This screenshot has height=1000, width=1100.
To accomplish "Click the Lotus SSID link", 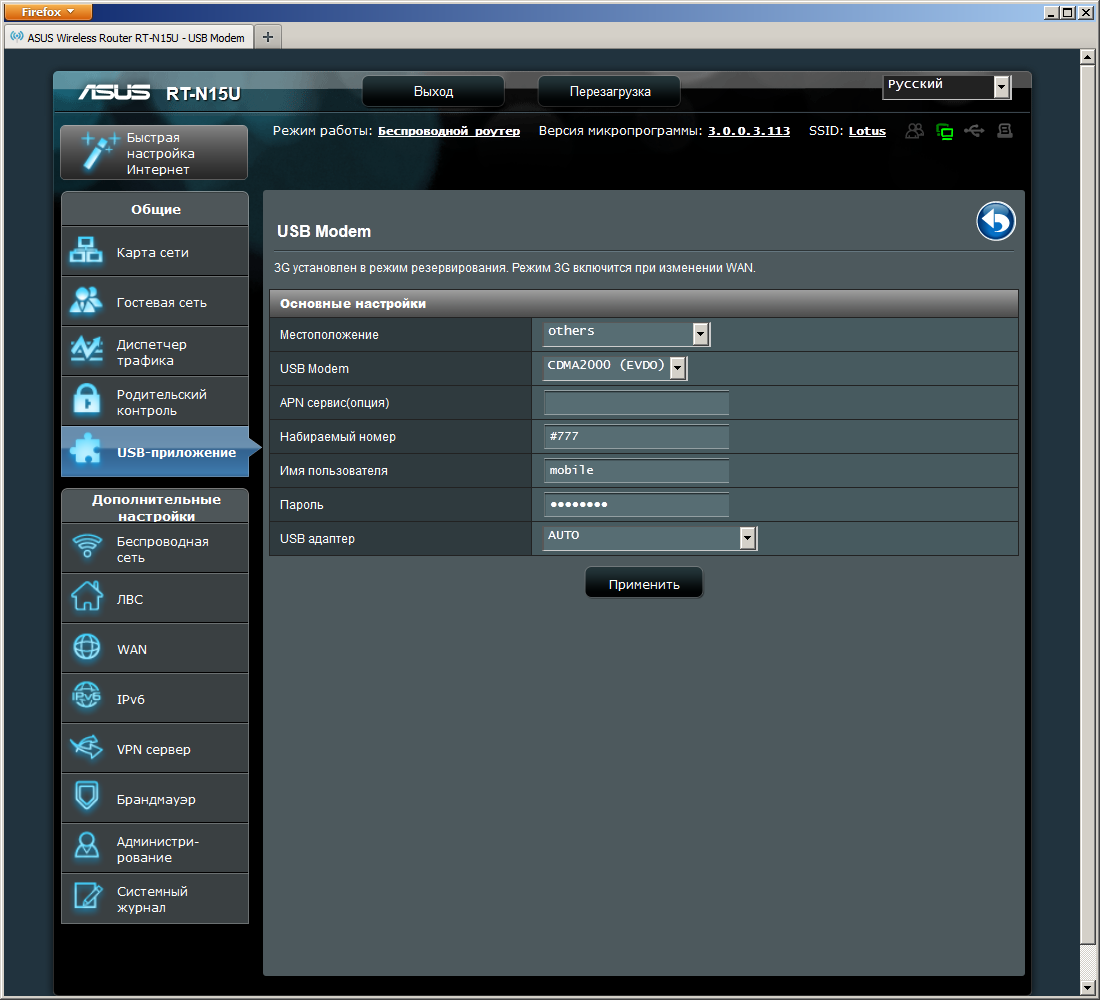I will pos(866,131).
